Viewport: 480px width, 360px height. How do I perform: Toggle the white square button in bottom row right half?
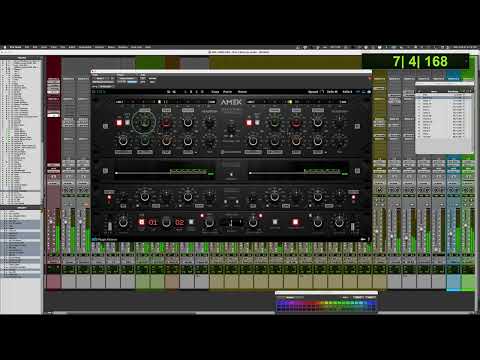275,222
